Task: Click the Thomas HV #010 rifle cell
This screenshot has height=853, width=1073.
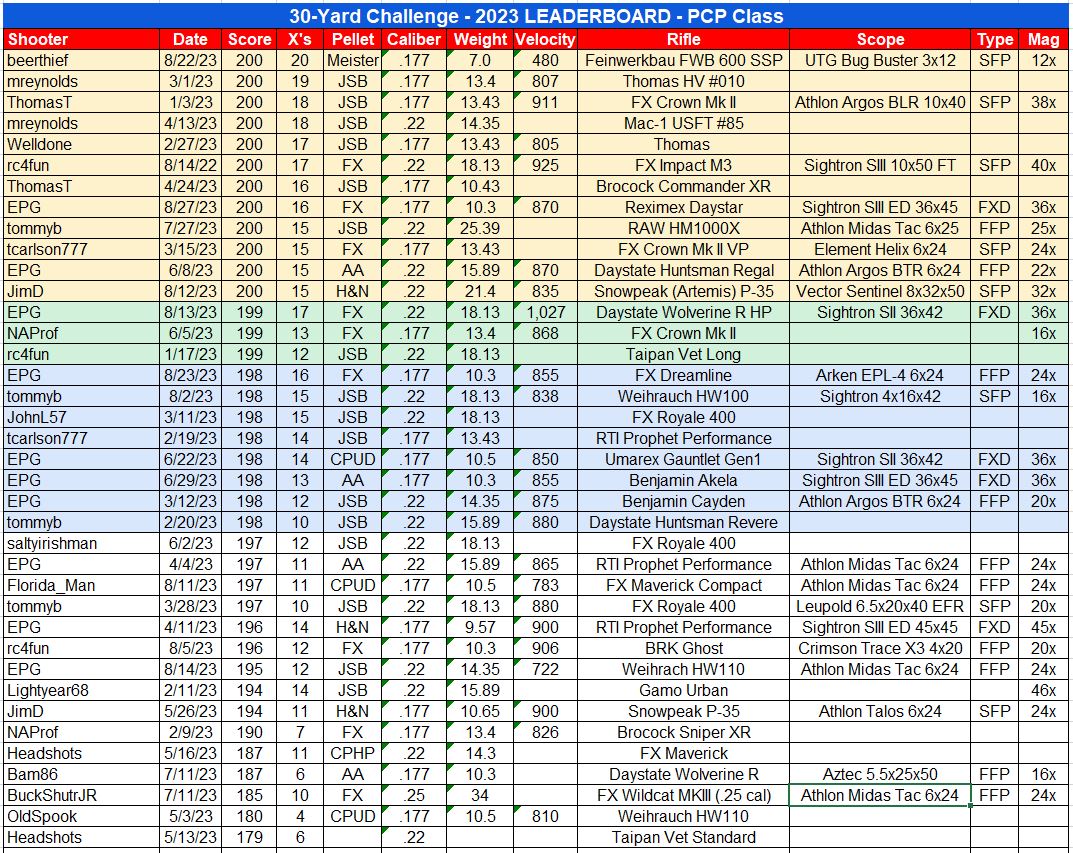Action: click(683, 81)
